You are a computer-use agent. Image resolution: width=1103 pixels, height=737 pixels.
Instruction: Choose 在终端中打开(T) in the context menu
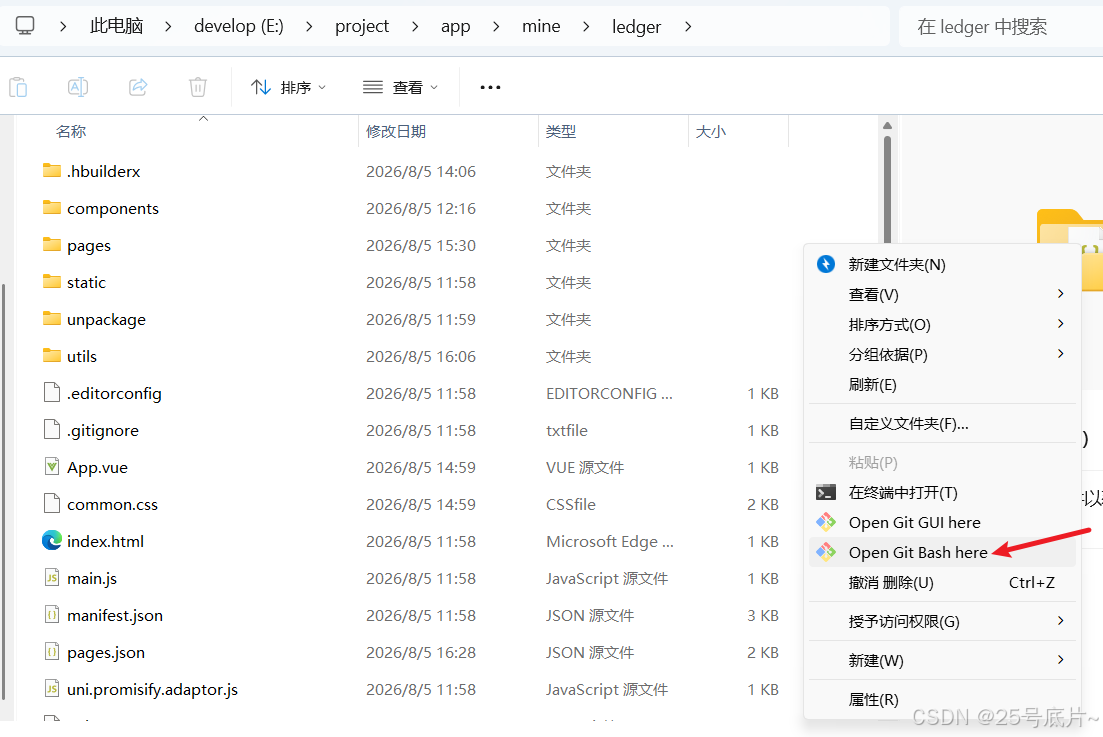point(943,492)
